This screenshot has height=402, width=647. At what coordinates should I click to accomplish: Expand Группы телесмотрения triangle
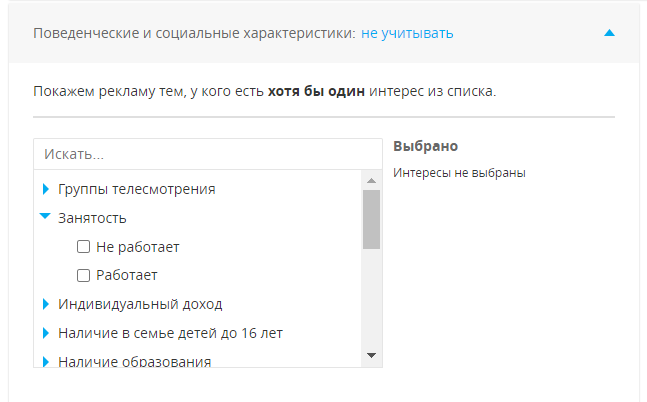click(x=46, y=189)
